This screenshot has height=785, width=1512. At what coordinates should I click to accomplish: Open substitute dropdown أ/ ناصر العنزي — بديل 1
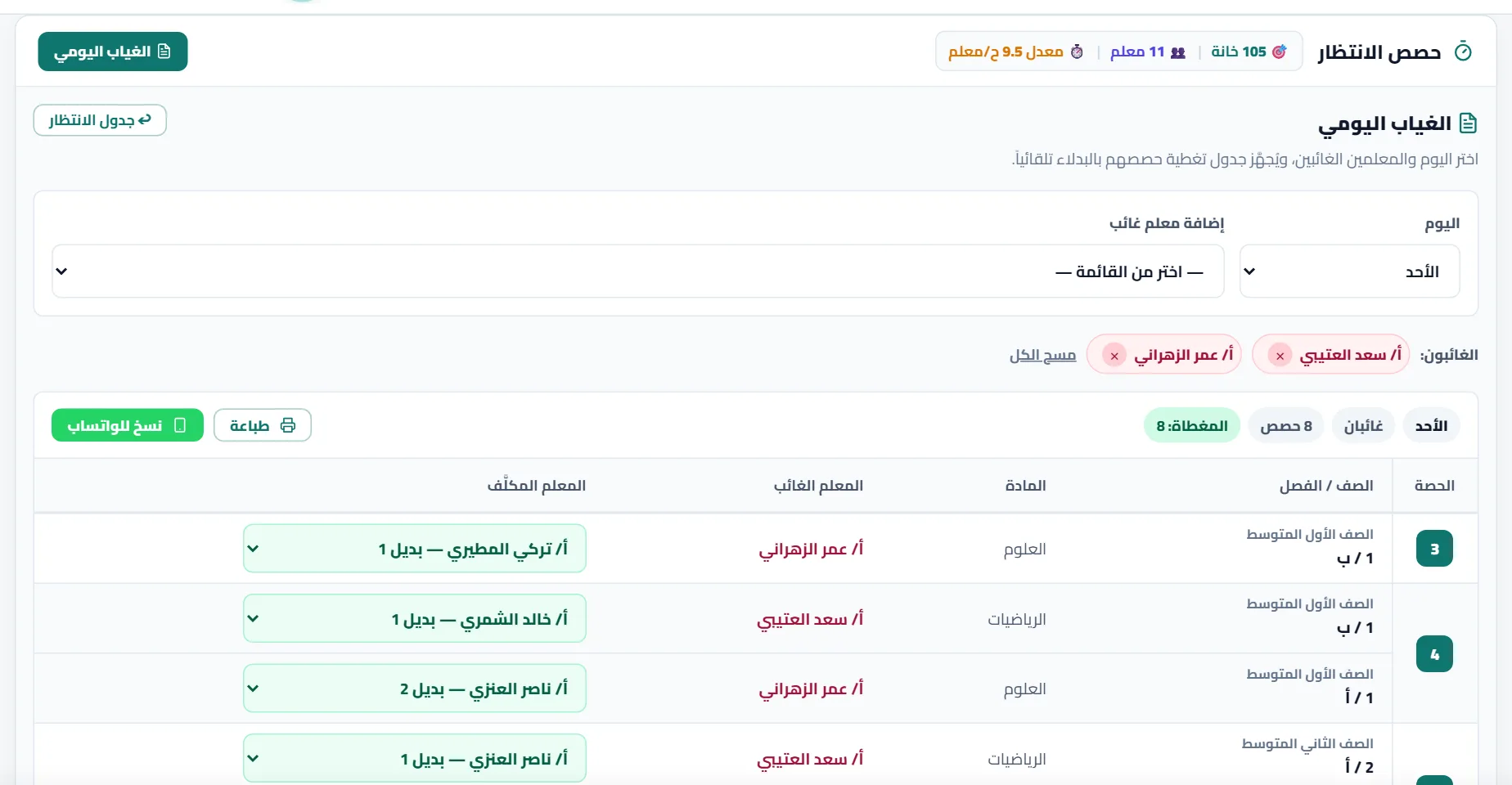pyautogui.click(x=415, y=759)
